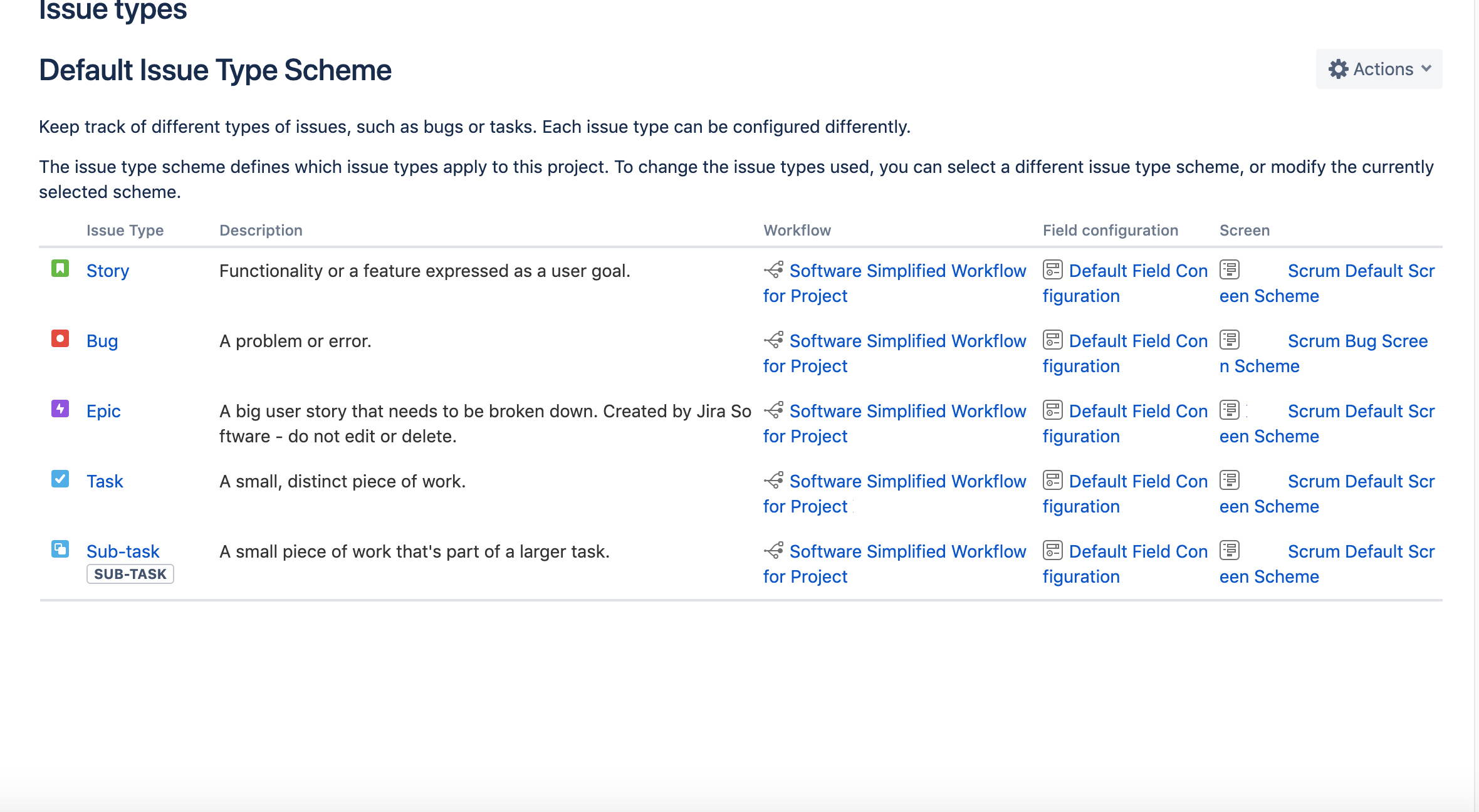1479x812 pixels.
Task: Click the SUB-TASK label badge
Action: 130,574
